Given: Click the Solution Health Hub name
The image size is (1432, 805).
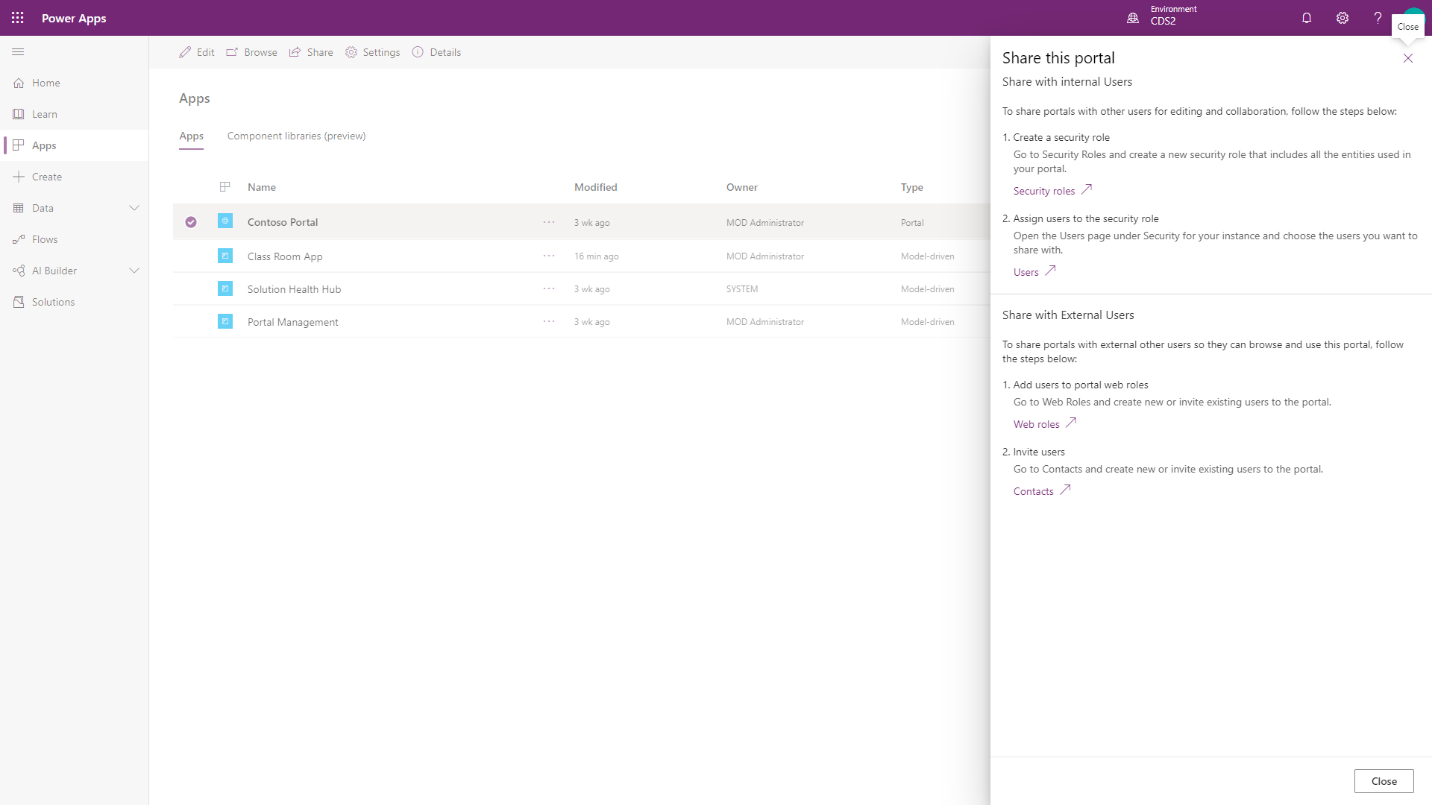Looking at the screenshot, I should click(294, 289).
